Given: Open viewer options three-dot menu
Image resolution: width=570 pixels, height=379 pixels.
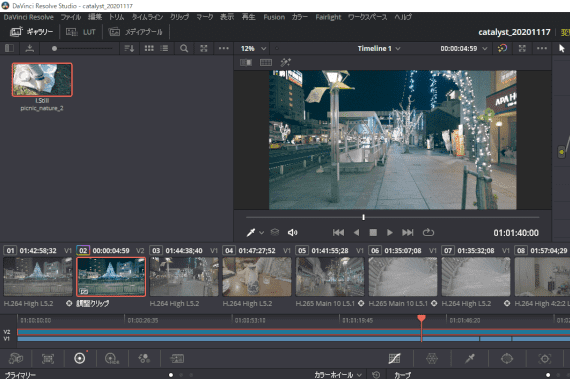Looking at the screenshot, I should 542,48.
